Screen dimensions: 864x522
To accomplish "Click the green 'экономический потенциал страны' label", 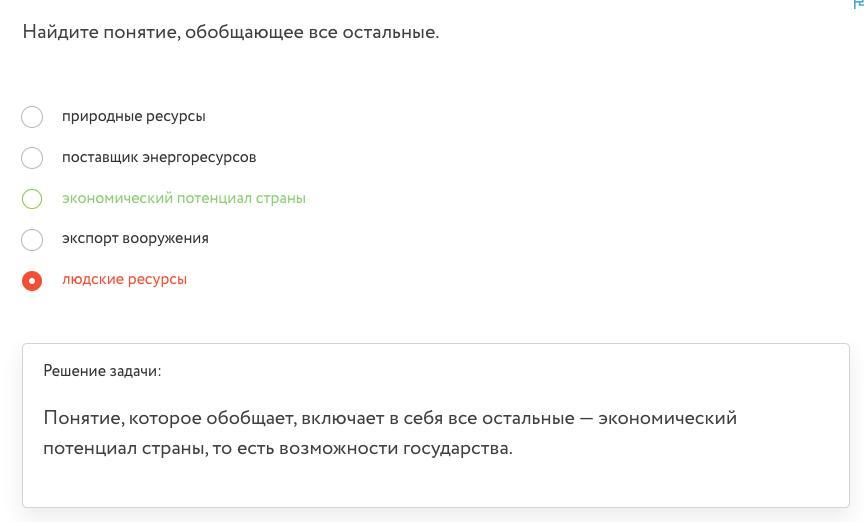I will [184, 198].
